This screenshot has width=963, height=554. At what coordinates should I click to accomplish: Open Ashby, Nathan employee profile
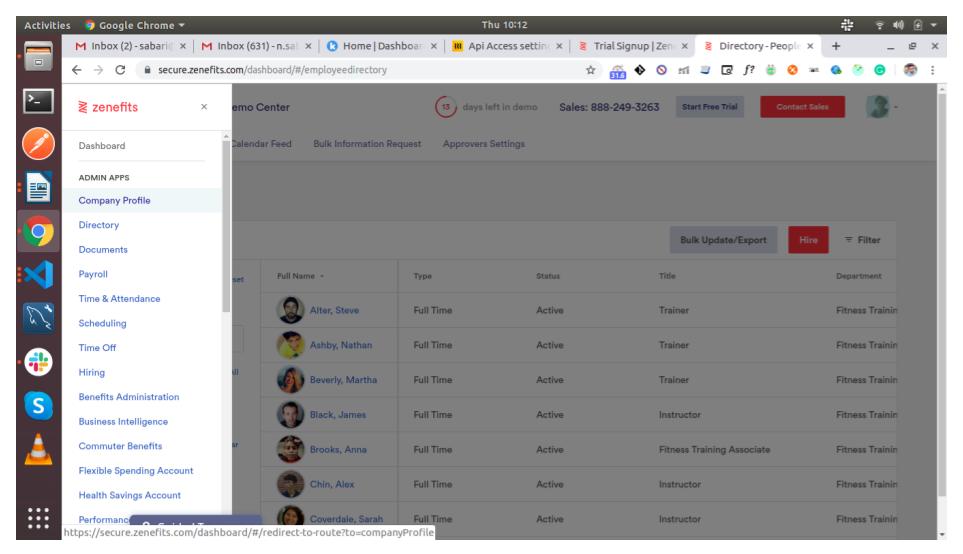[341, 345]
